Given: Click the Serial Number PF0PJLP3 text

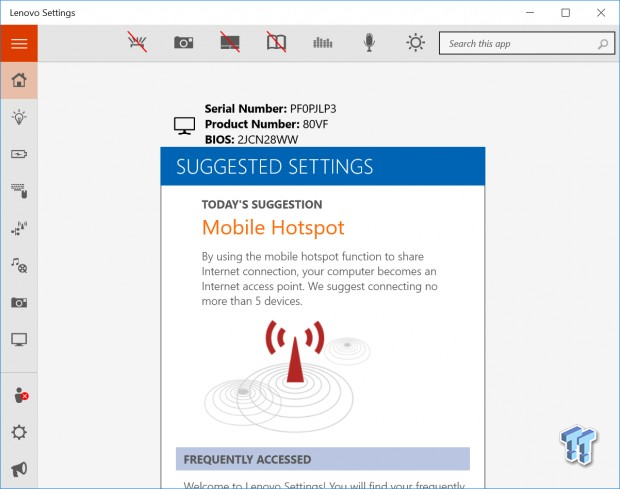Looking at the screenshot, I should point(270,109).
